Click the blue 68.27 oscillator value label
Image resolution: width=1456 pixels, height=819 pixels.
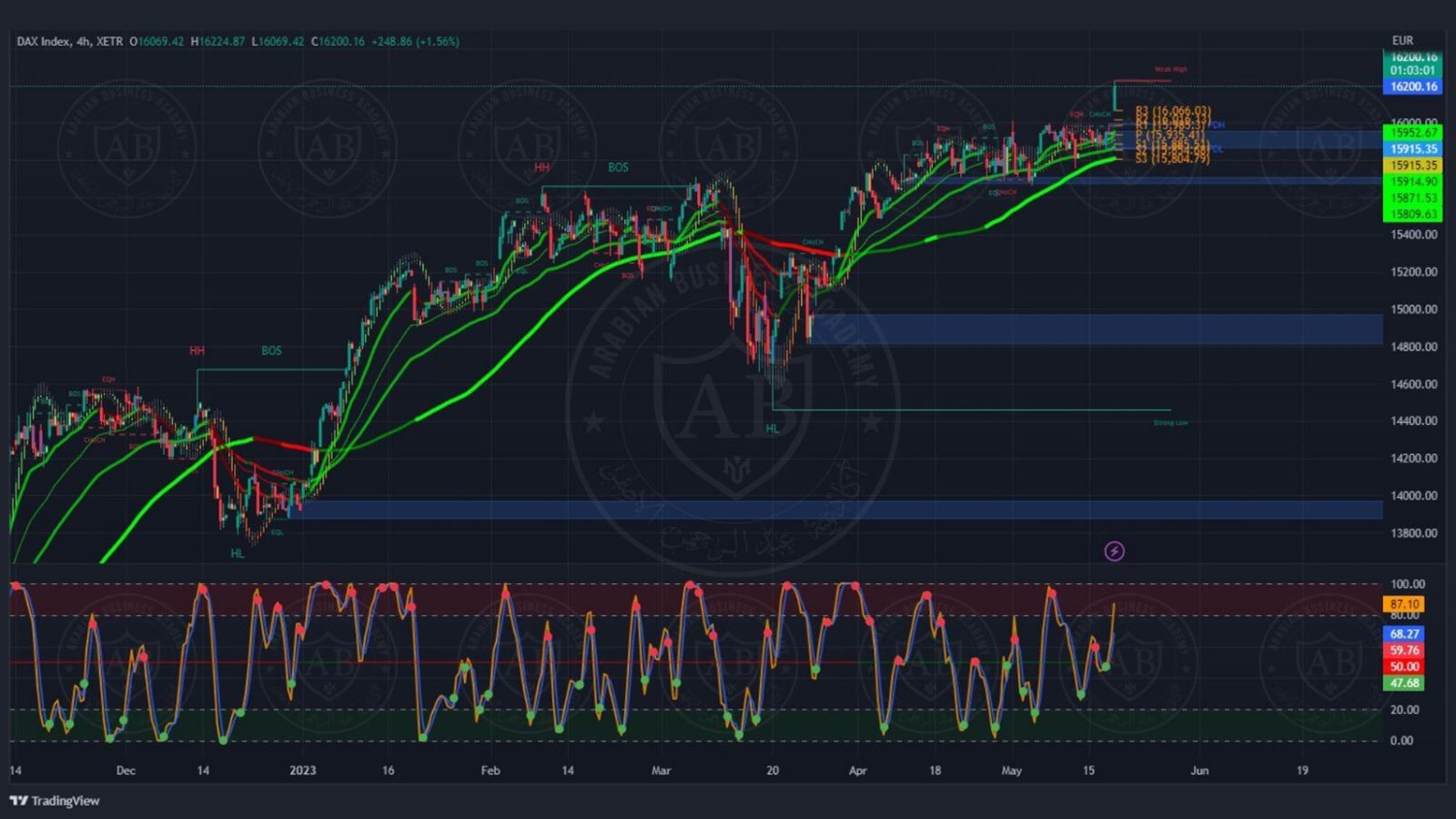point(1404,634)
